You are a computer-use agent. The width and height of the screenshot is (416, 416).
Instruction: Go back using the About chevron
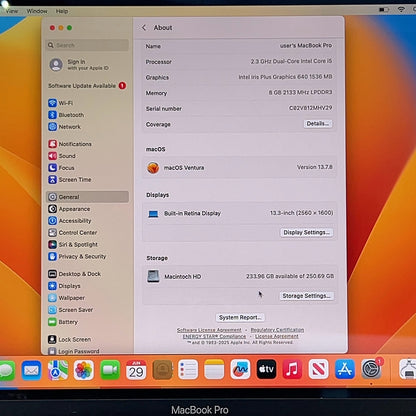point(144,28)
